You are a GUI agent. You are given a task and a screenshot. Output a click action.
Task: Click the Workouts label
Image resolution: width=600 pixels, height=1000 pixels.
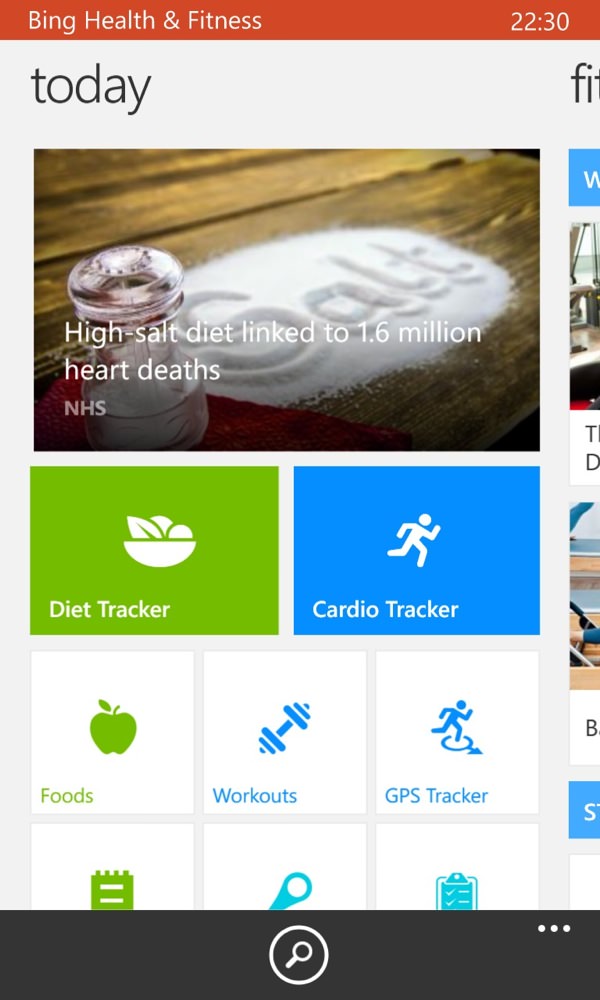[254, 795]
